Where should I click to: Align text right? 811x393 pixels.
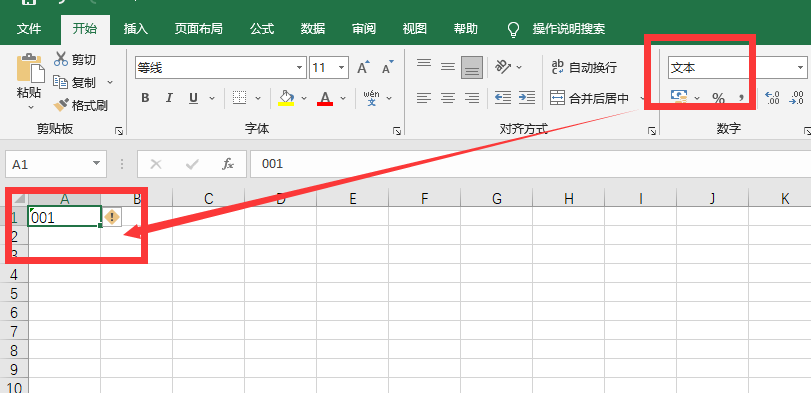click(x=472, y=98)
